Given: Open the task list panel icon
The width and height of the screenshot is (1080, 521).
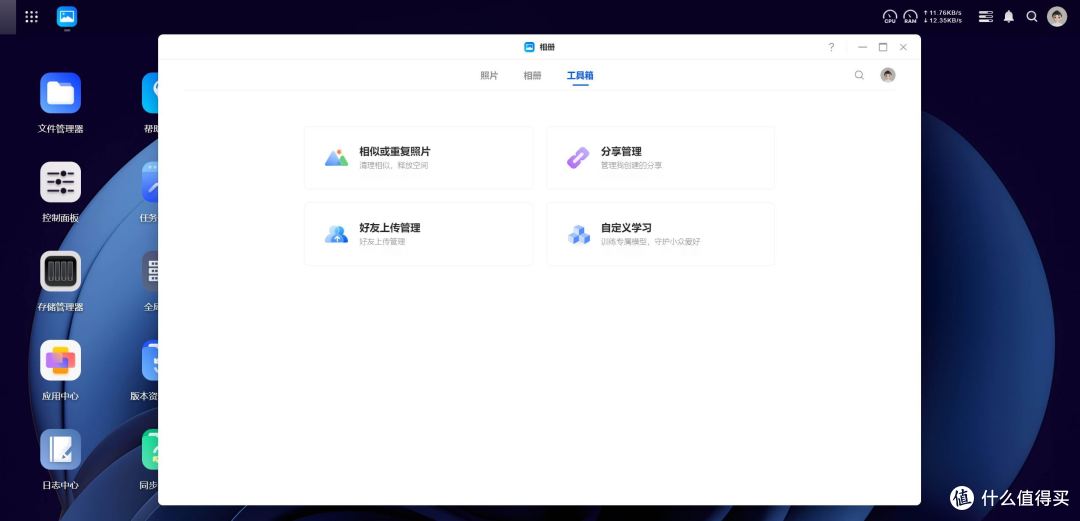Looking at the screenshot, I should [x=986, y=17].
